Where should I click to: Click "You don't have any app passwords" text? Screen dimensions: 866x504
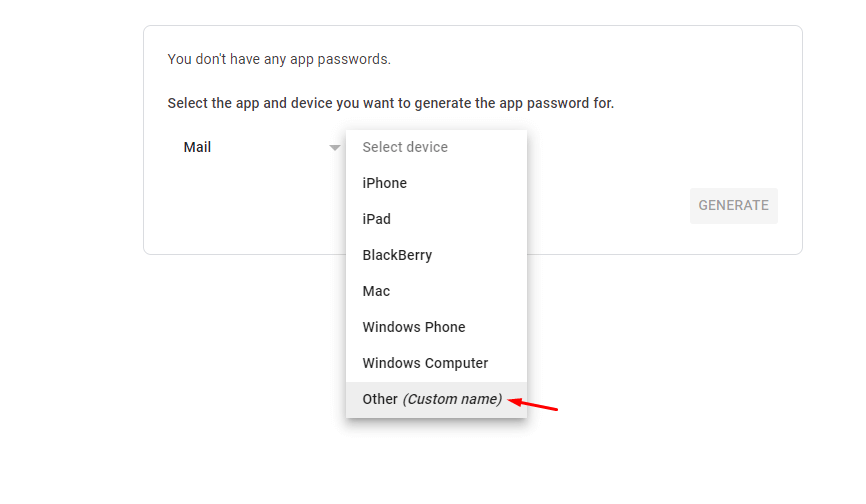pos(279,59)
